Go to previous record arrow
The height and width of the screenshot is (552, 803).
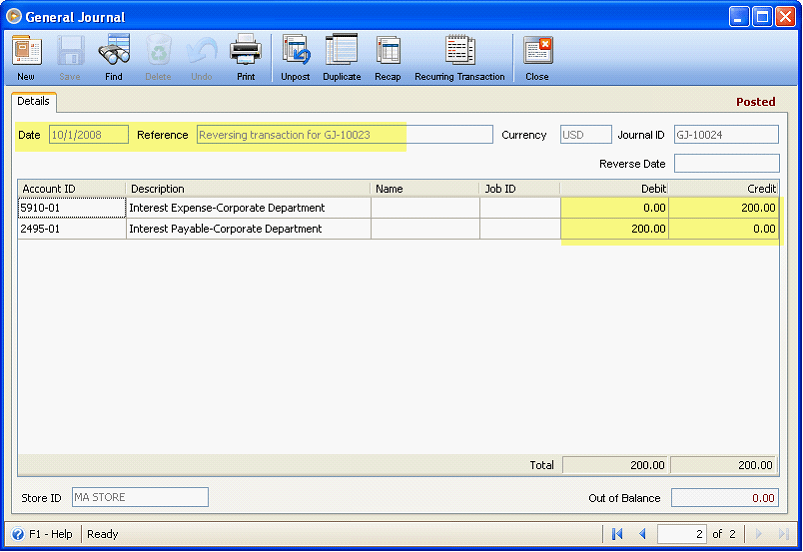[x=642, y=534]
